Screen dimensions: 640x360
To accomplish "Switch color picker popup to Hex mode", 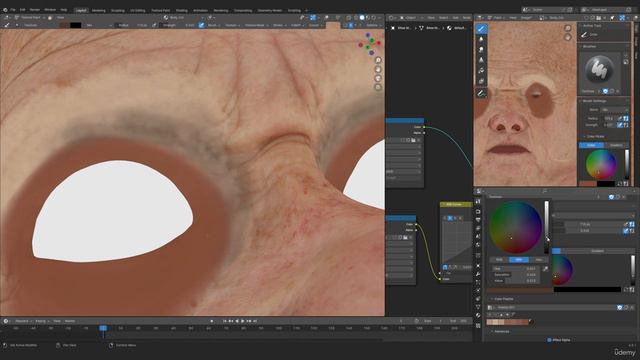I will (x=538, y=260).
